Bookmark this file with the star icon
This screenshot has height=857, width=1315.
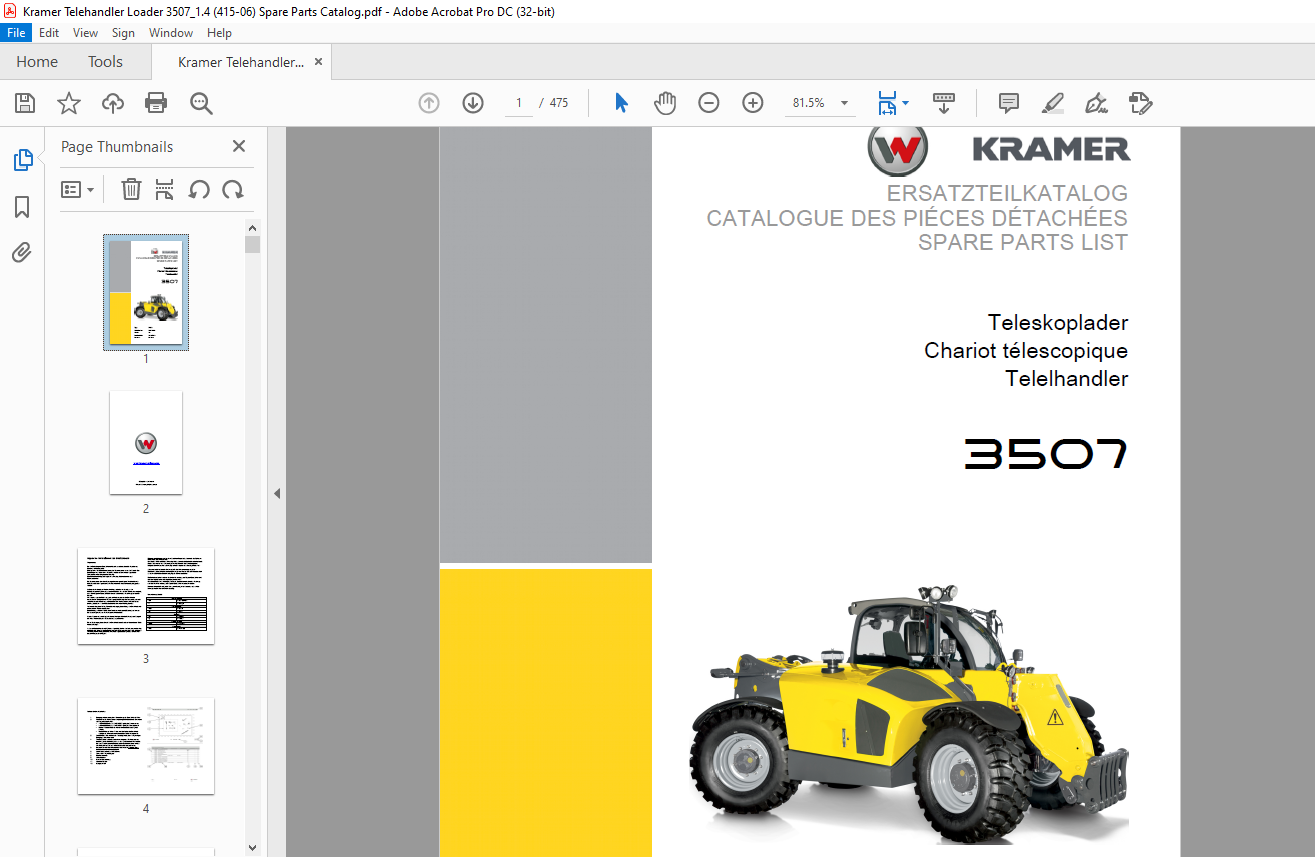tap(69, 103)
